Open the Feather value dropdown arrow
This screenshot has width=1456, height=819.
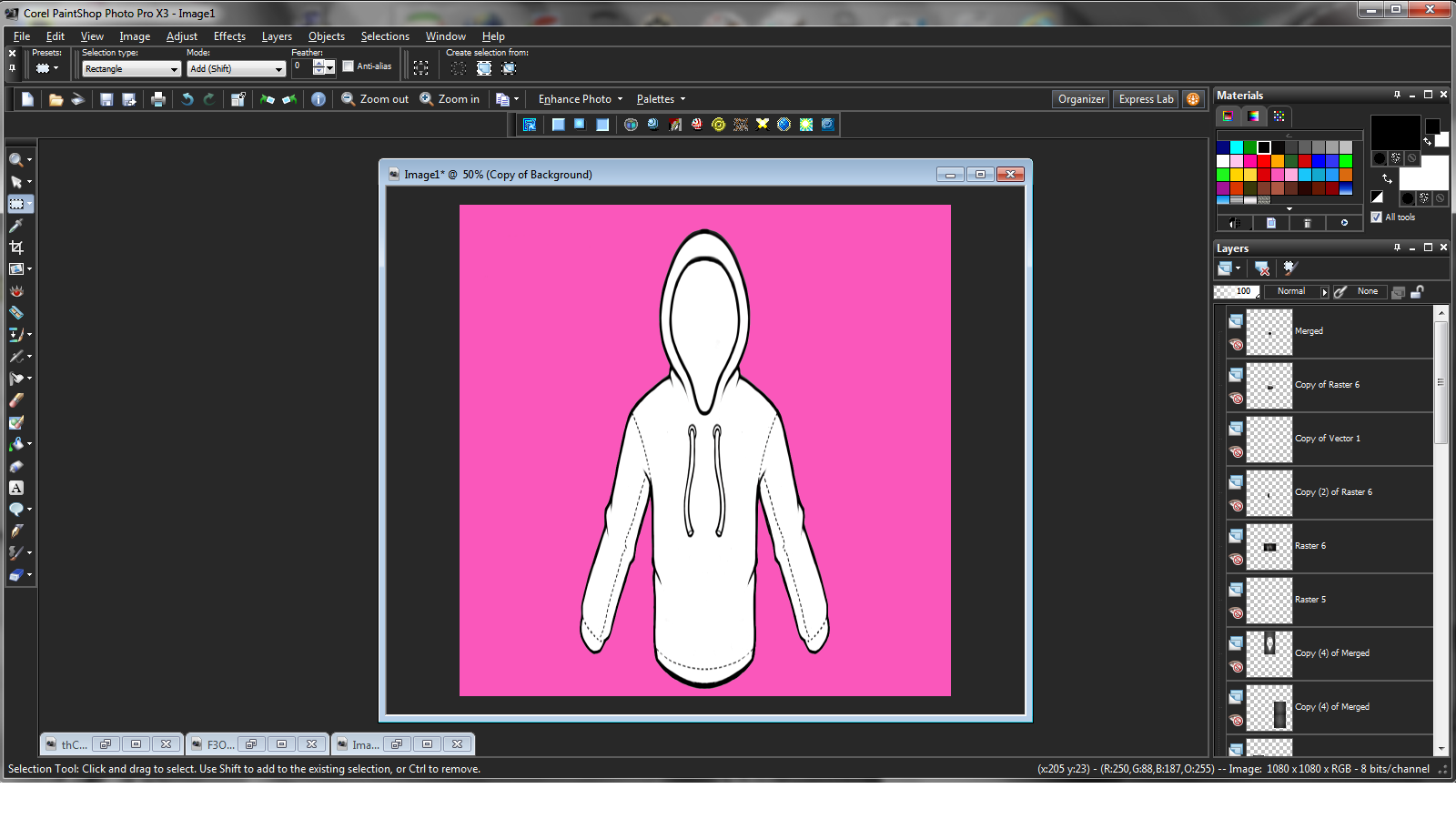(x=329, y=66)
